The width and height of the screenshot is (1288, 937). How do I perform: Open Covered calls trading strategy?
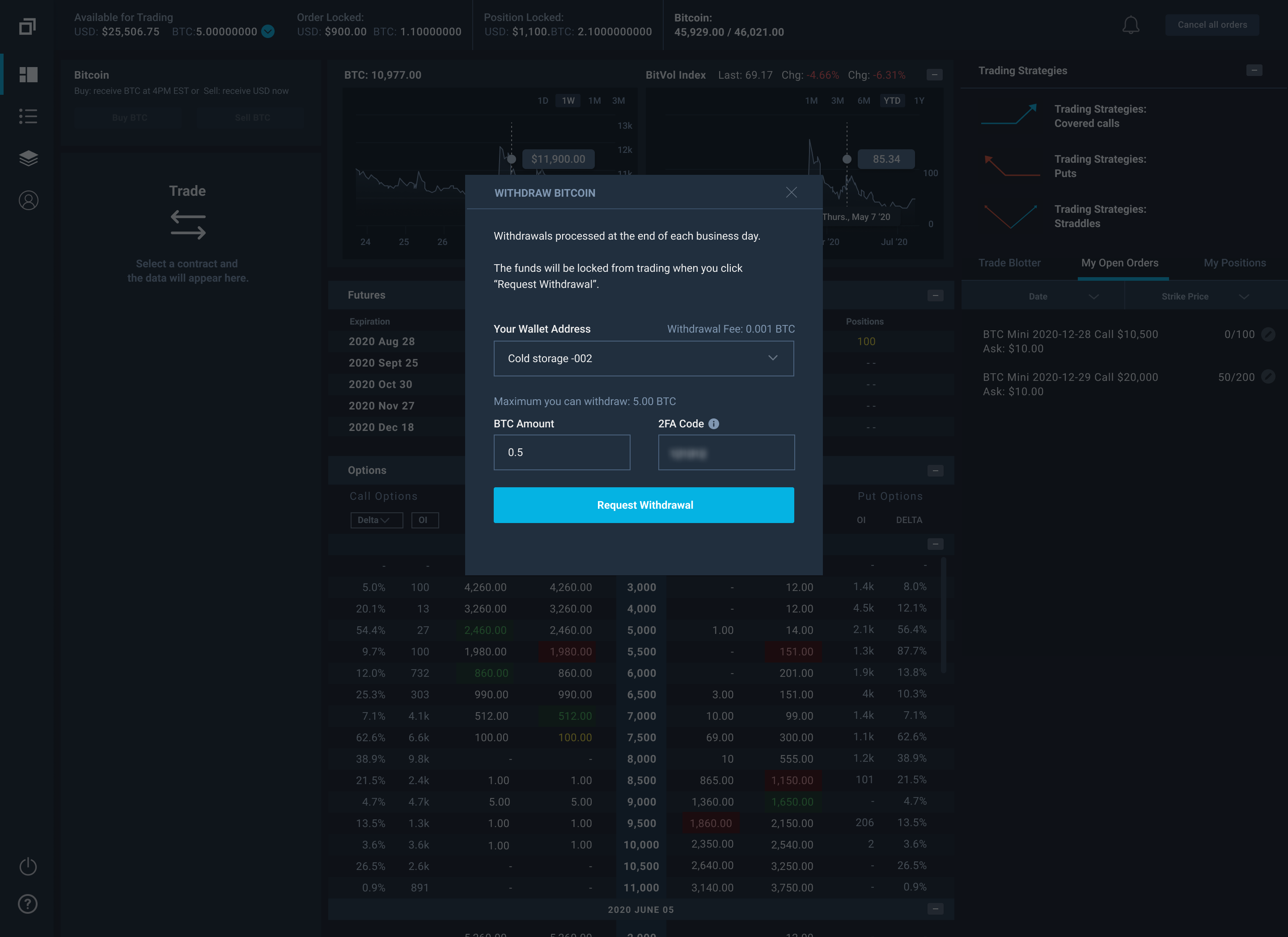pos(1100,116)
